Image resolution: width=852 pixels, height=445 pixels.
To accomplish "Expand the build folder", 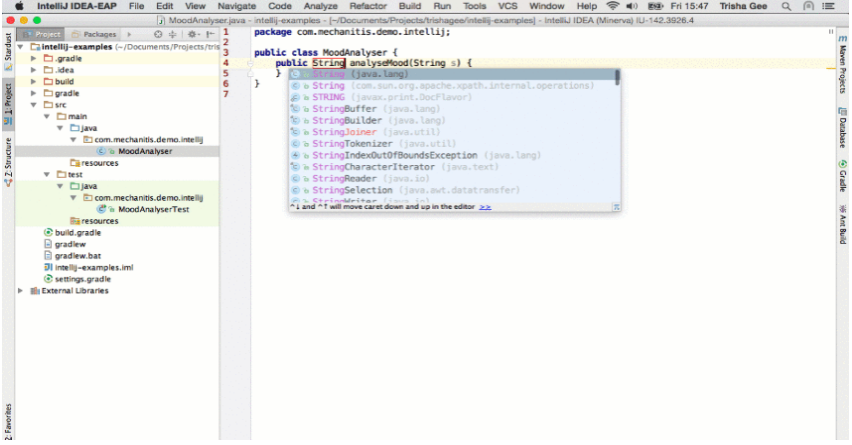I will (x=34, y=82).
